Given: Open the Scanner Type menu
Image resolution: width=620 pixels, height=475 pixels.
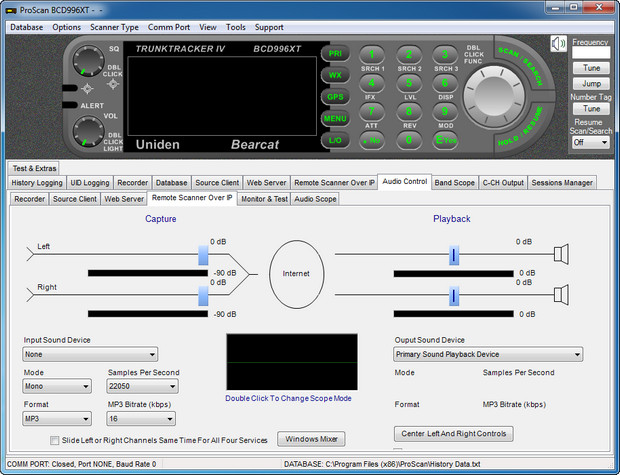Looking at the screenshot, I should point(114,27).
